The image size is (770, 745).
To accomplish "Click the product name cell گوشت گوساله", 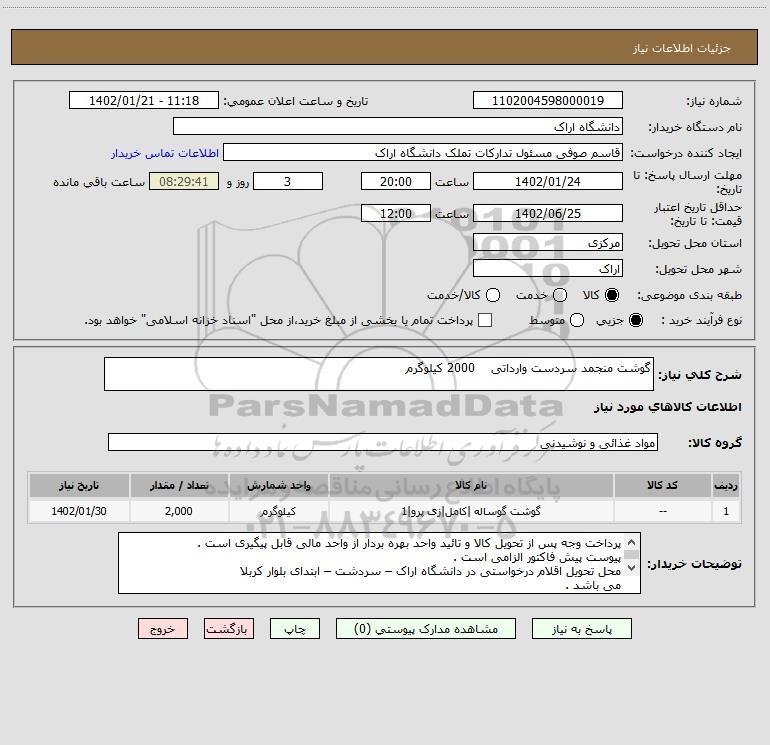I will click(471, 511).
